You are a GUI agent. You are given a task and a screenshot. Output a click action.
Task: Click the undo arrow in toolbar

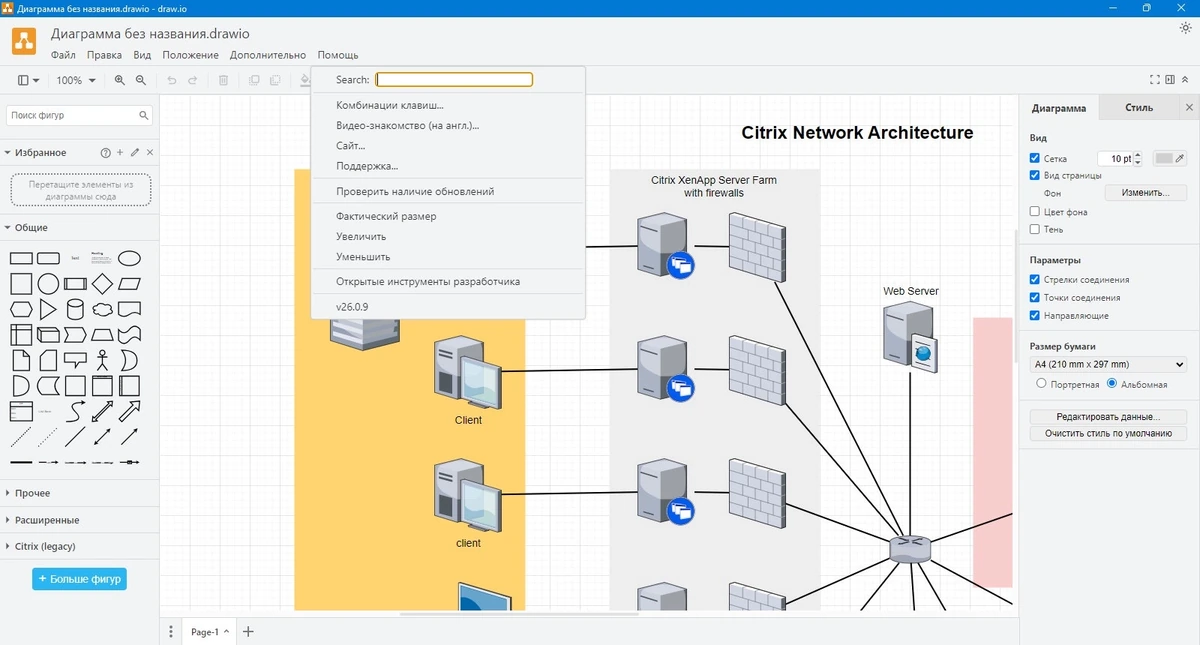point(171,80)
